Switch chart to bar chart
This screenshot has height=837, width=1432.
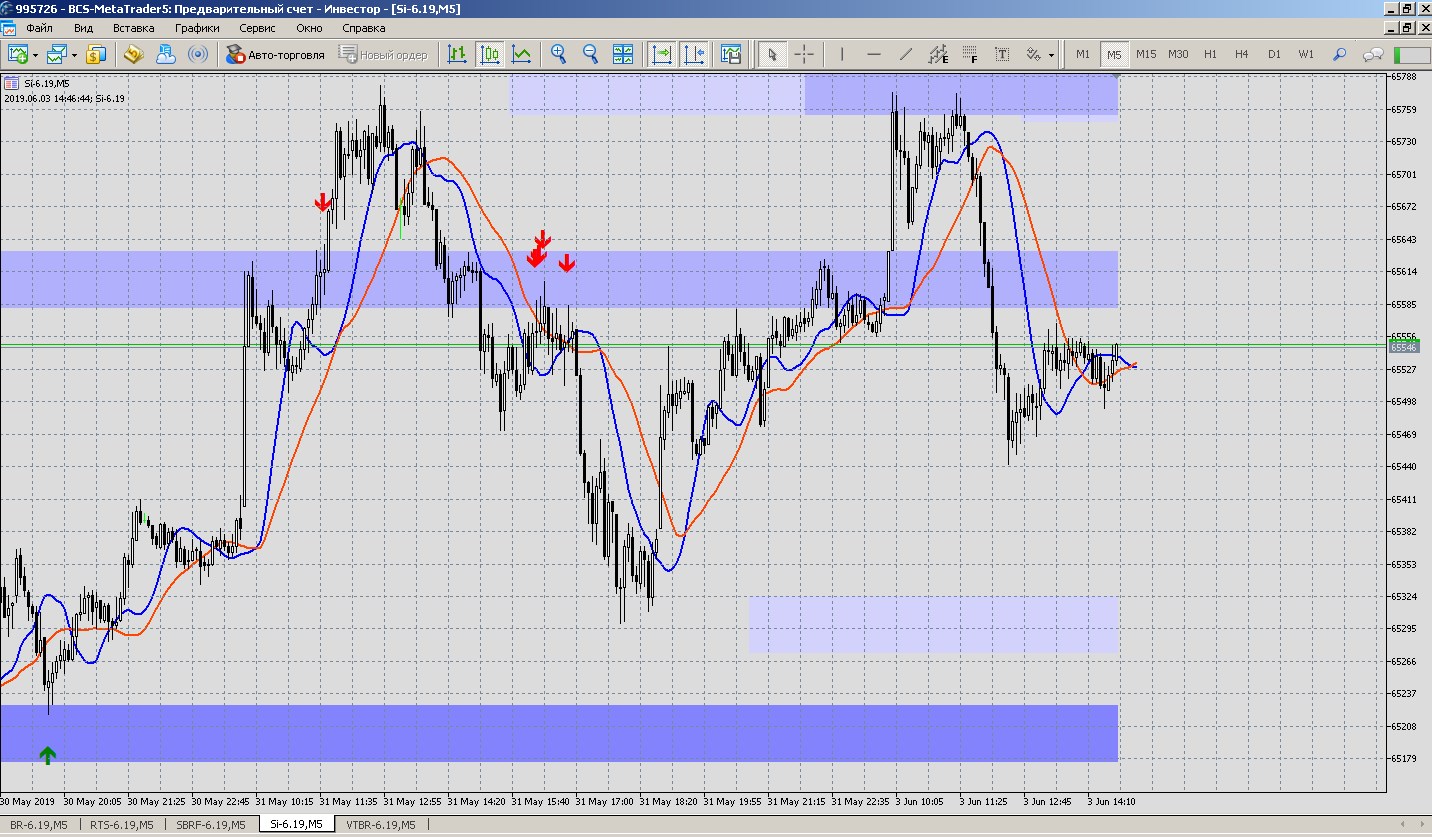(457, 54)
